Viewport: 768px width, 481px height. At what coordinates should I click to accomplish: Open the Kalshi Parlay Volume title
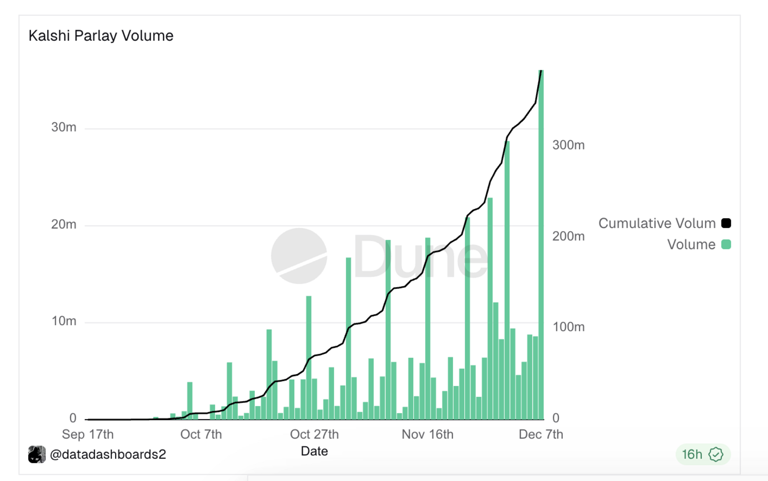[x=101, y=36]
